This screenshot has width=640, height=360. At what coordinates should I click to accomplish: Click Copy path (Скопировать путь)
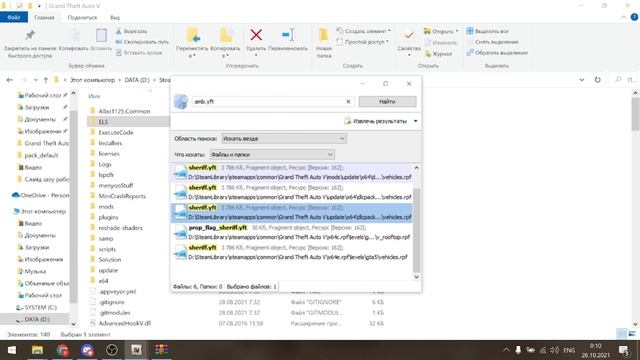click(142, 42)
